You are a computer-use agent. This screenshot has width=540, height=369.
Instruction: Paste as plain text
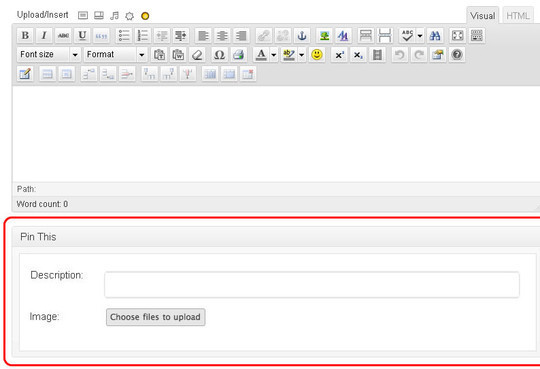click(x=159, y=54)
